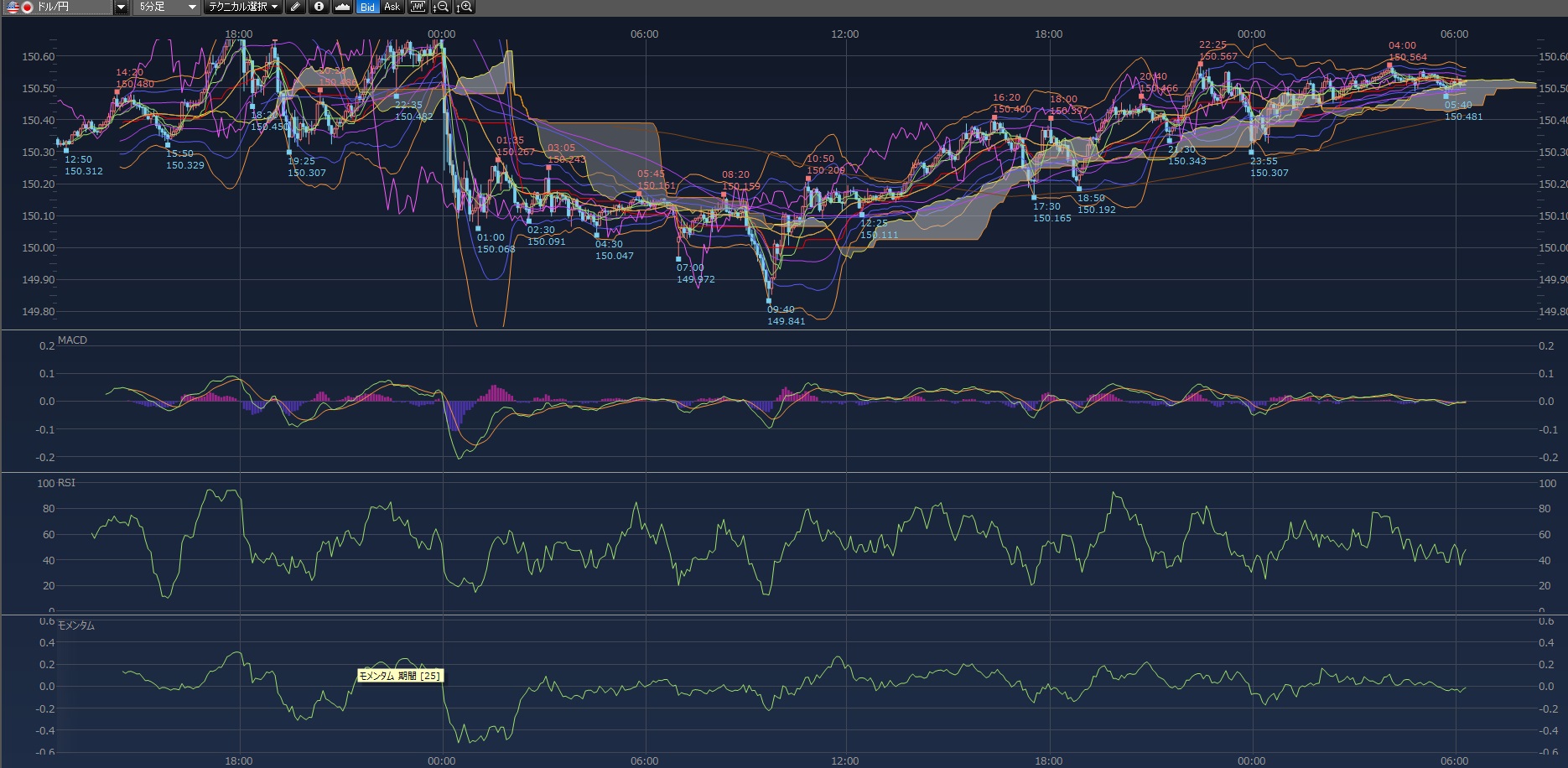Switch price display to Ask
The width and height of the screenshot is (1568, 768).
coord(392,8)
